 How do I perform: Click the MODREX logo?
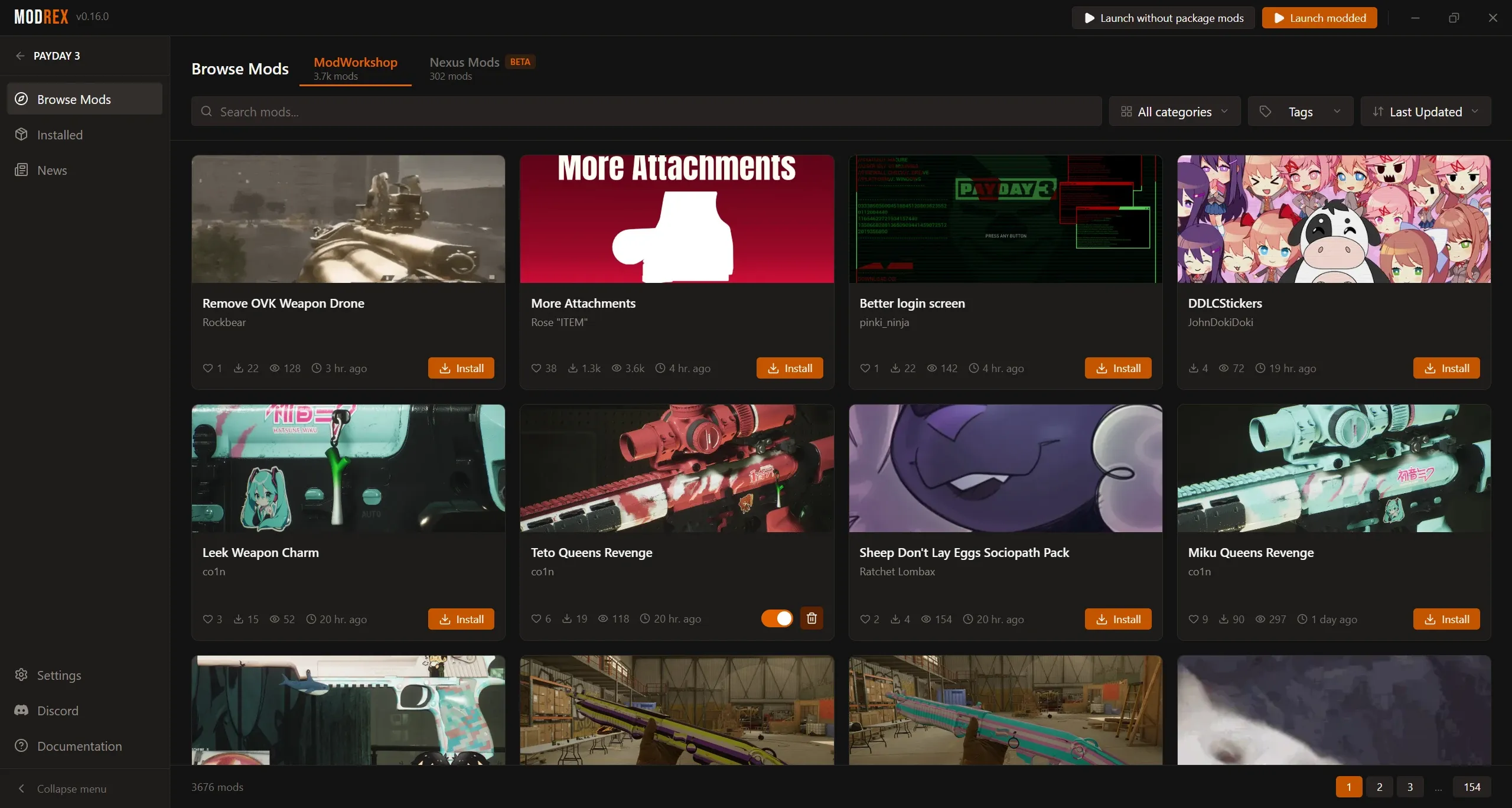coord(41,17)
